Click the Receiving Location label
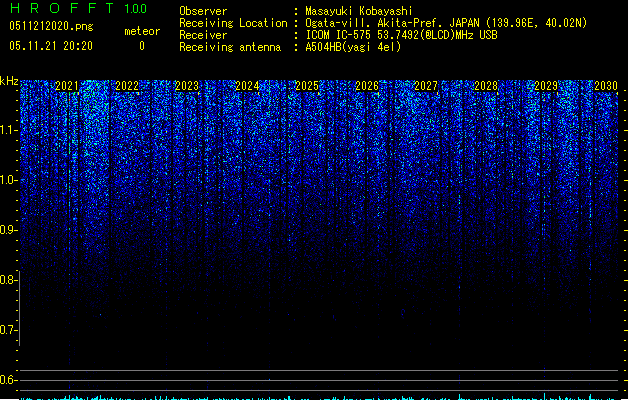The width and height of the screenshot is (629, 400). pos(233,23)
